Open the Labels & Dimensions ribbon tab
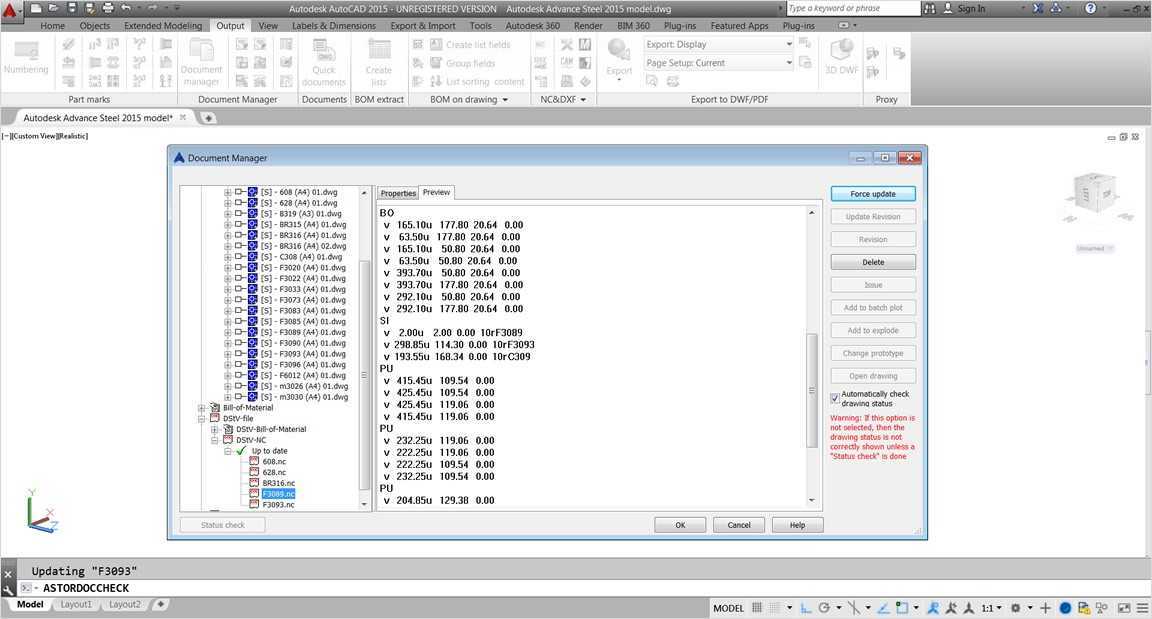 coord(334,26)
